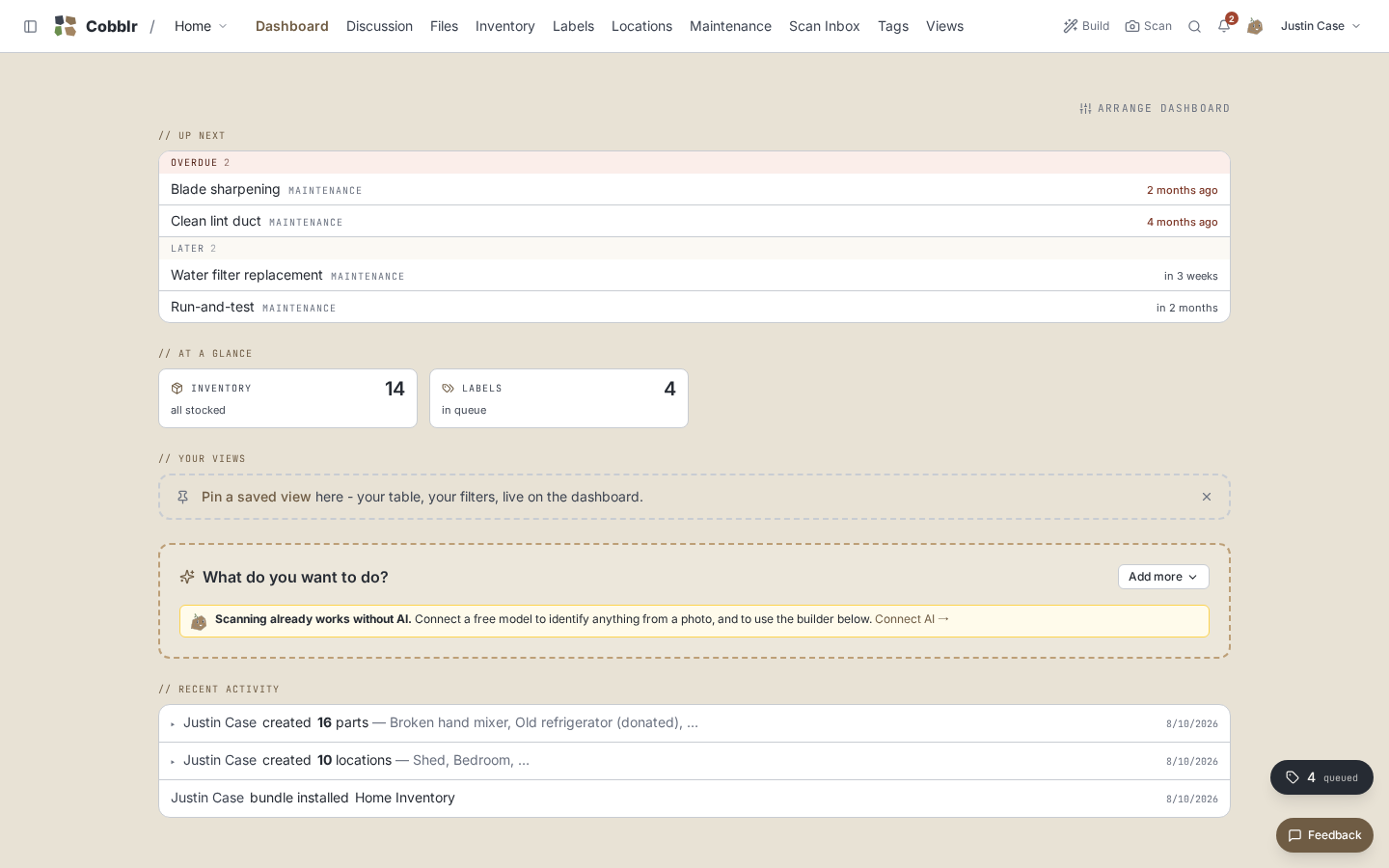This screenshot has height=868, width=1389.
Task: Expand the created 16 parts activity row
Action: 694,723
